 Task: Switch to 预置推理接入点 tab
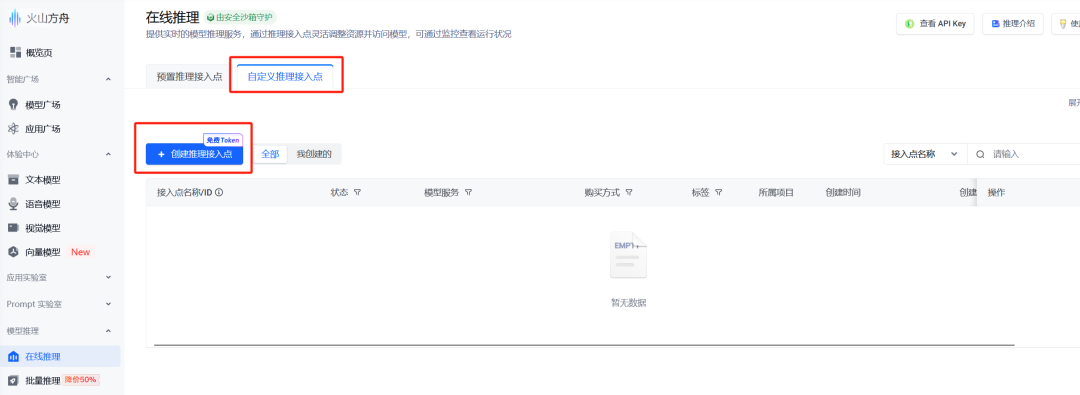pyautogui.click(x=189, y=77)
